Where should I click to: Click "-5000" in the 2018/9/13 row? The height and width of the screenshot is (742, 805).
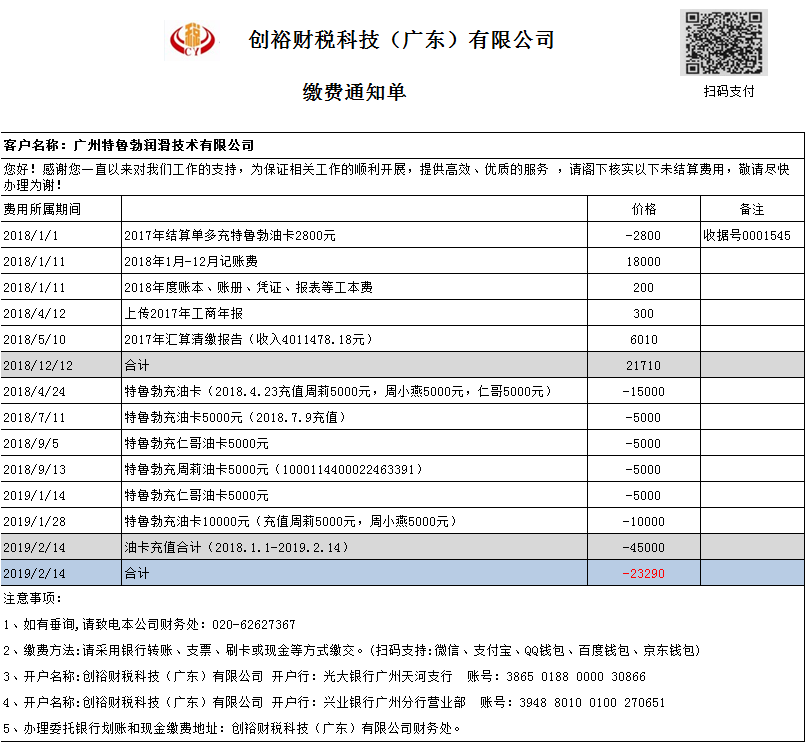pyautogui.click(x=643, y=470)
